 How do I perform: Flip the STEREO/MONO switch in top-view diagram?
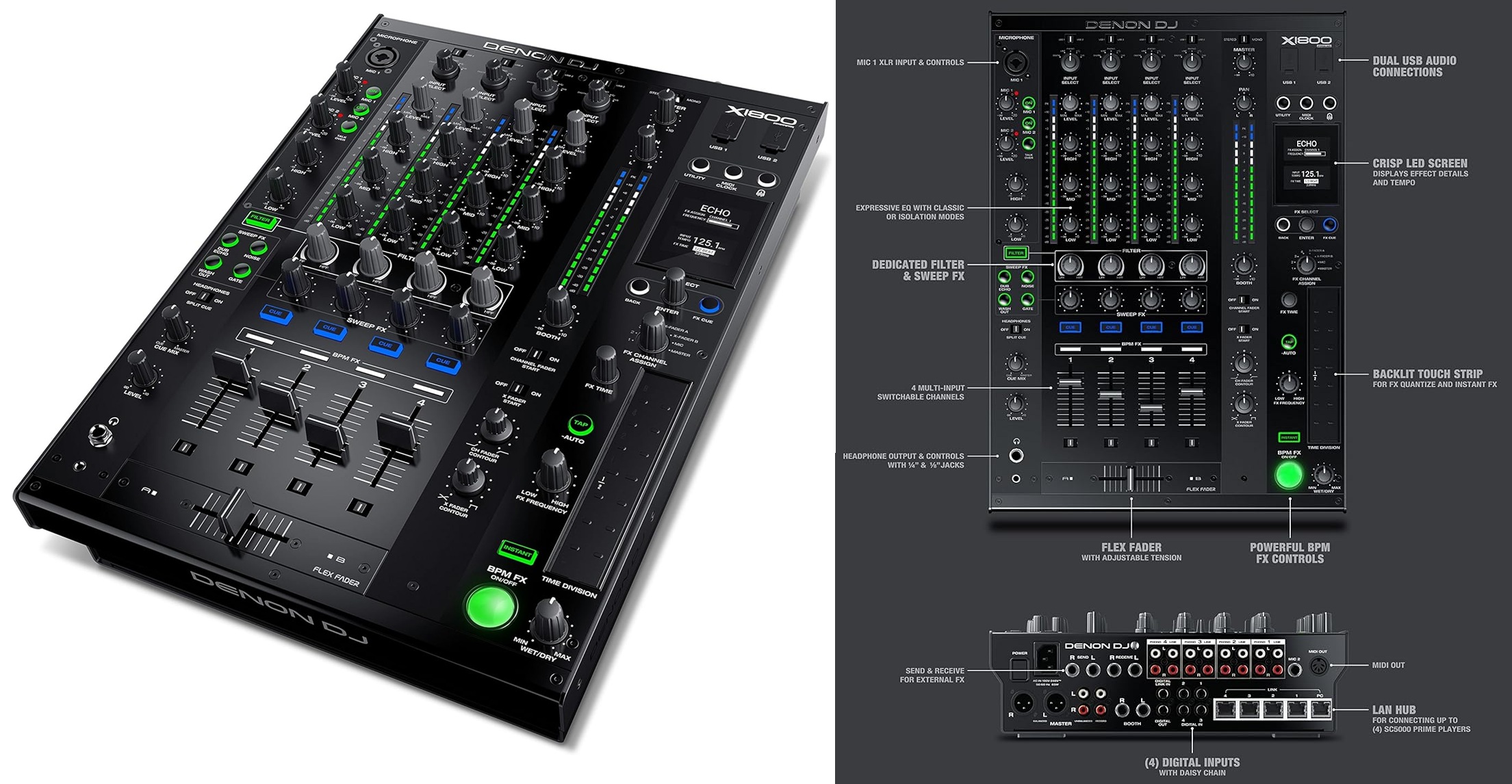coord(1244,40)
